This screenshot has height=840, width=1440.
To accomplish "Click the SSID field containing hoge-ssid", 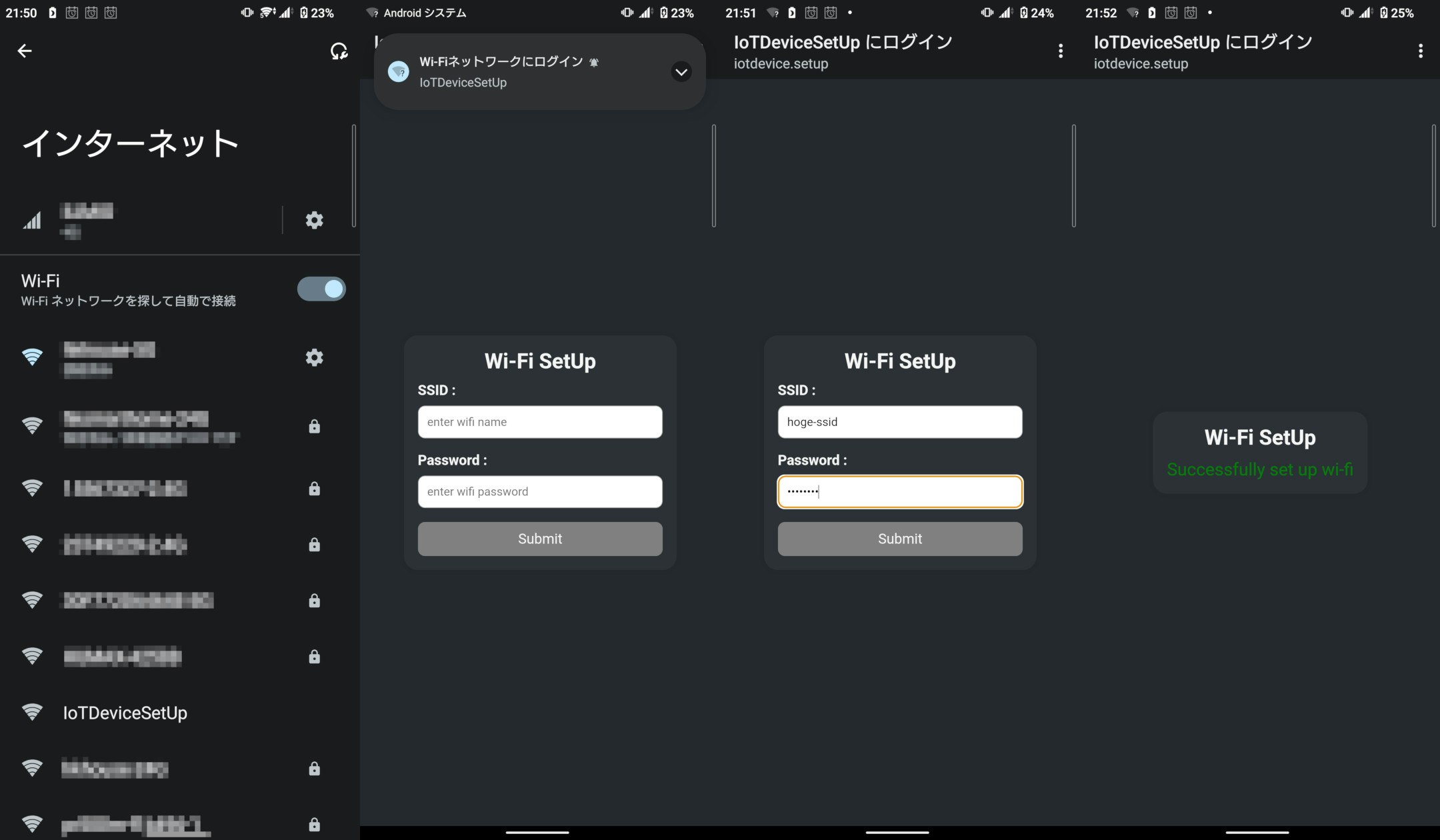I will click(x=900, y=422).
